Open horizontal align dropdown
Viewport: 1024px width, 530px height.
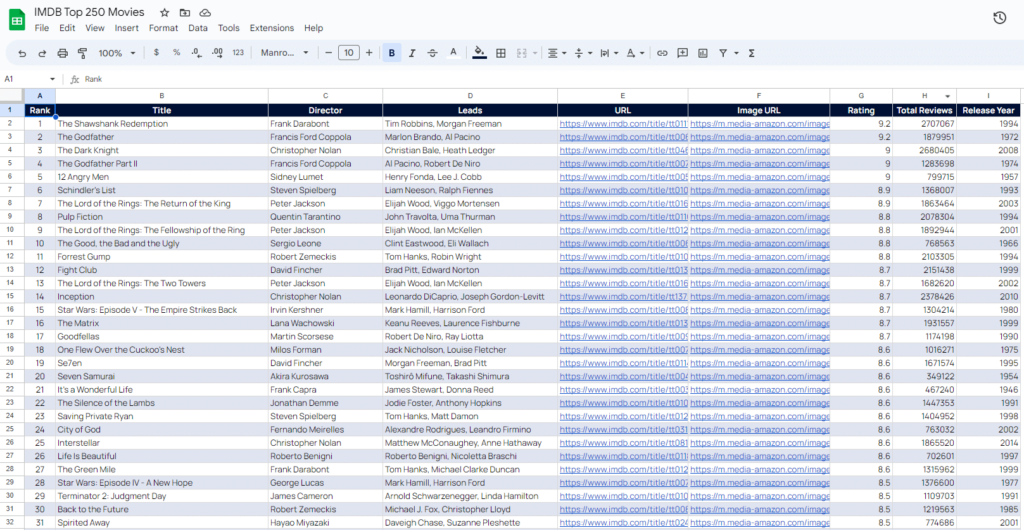tap(557, 53)
